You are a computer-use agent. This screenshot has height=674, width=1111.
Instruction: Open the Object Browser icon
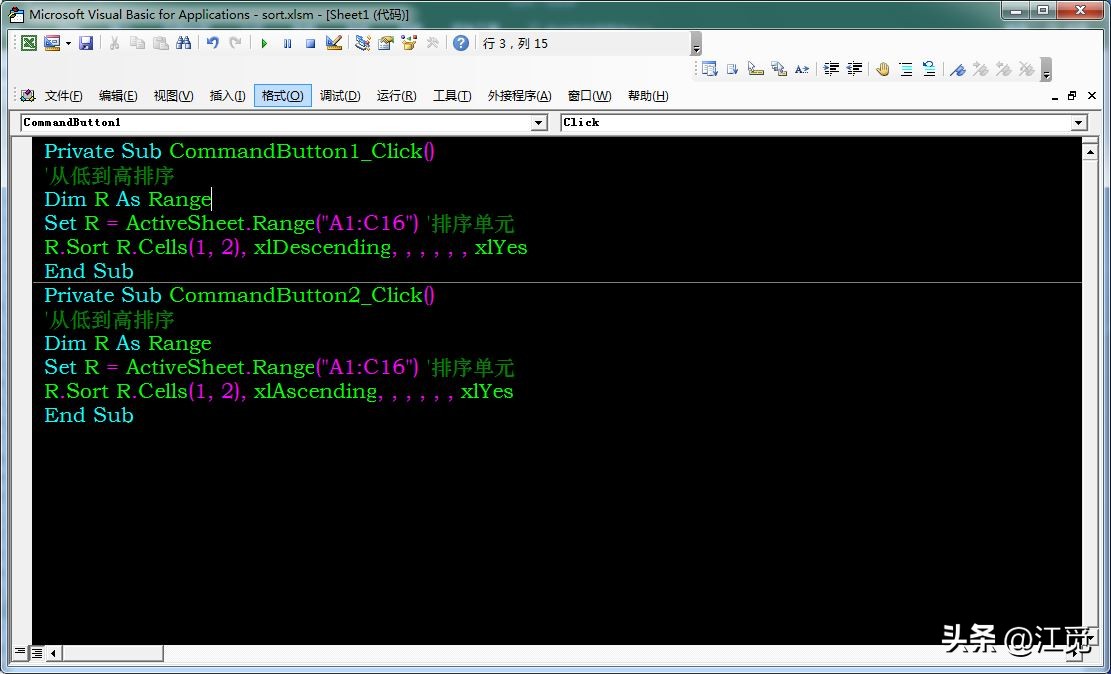point(409,43)
